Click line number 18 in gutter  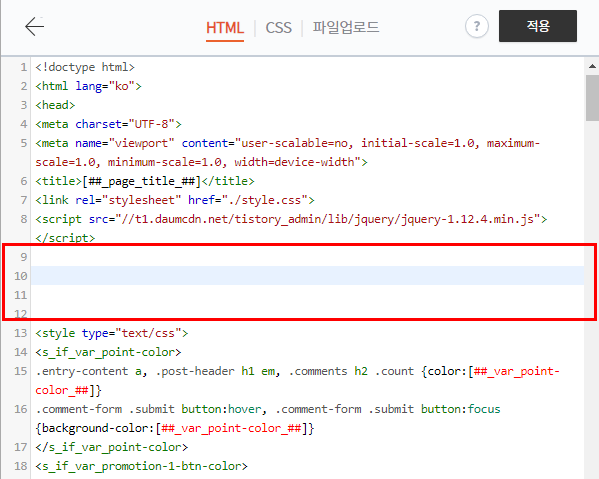(x=21, y=466)
